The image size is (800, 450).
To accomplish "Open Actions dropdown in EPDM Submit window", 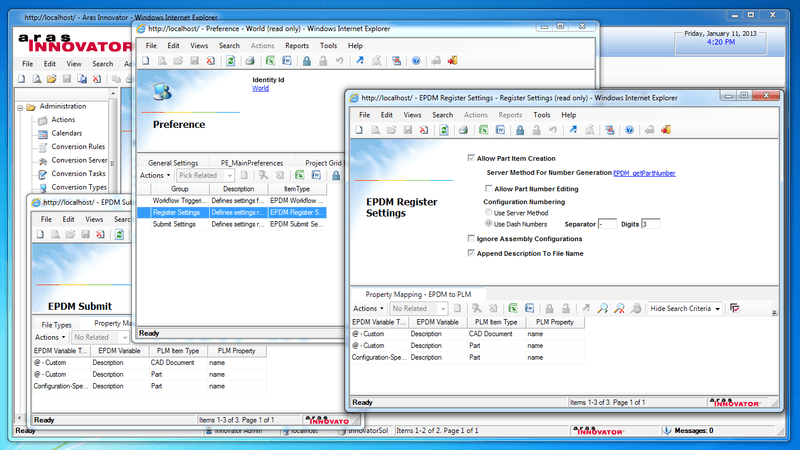I will click(49, 337).
